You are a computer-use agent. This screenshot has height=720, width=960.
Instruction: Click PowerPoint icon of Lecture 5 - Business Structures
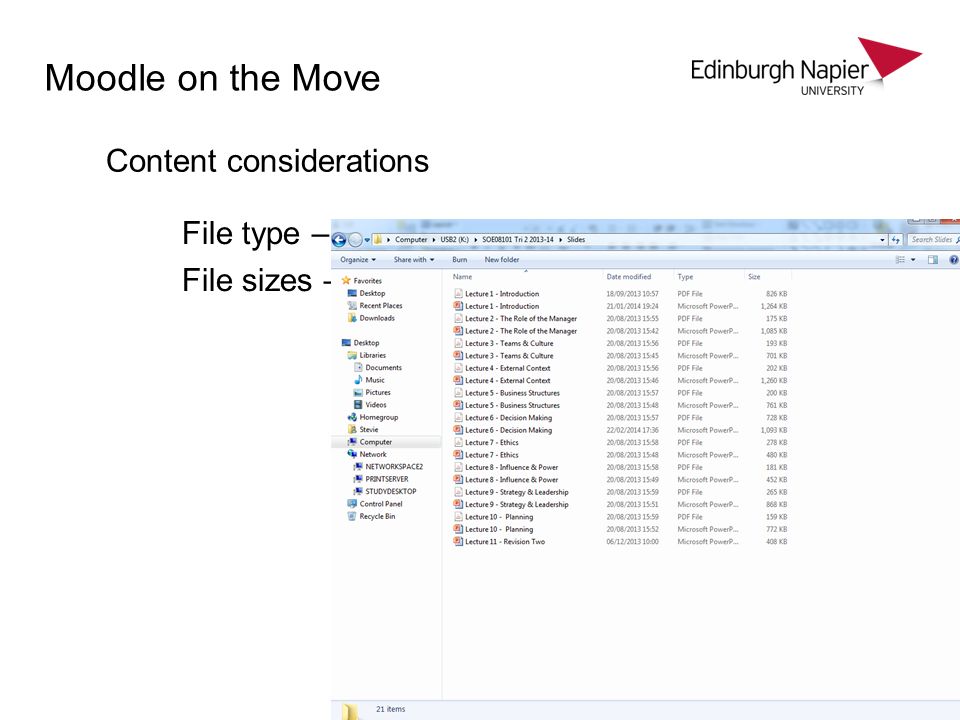458,405
